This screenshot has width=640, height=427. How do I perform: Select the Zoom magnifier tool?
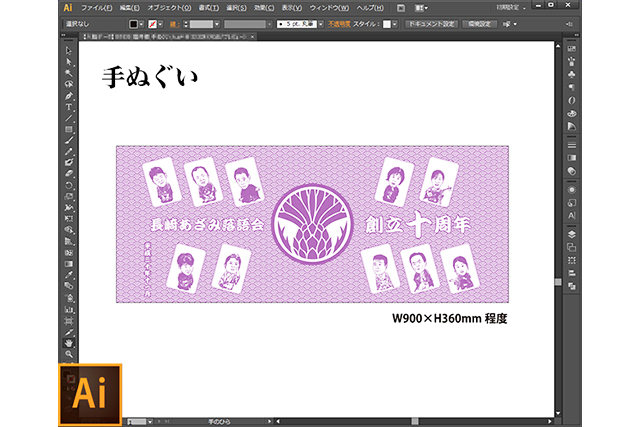pyautogui.click(x=68, y=353)
